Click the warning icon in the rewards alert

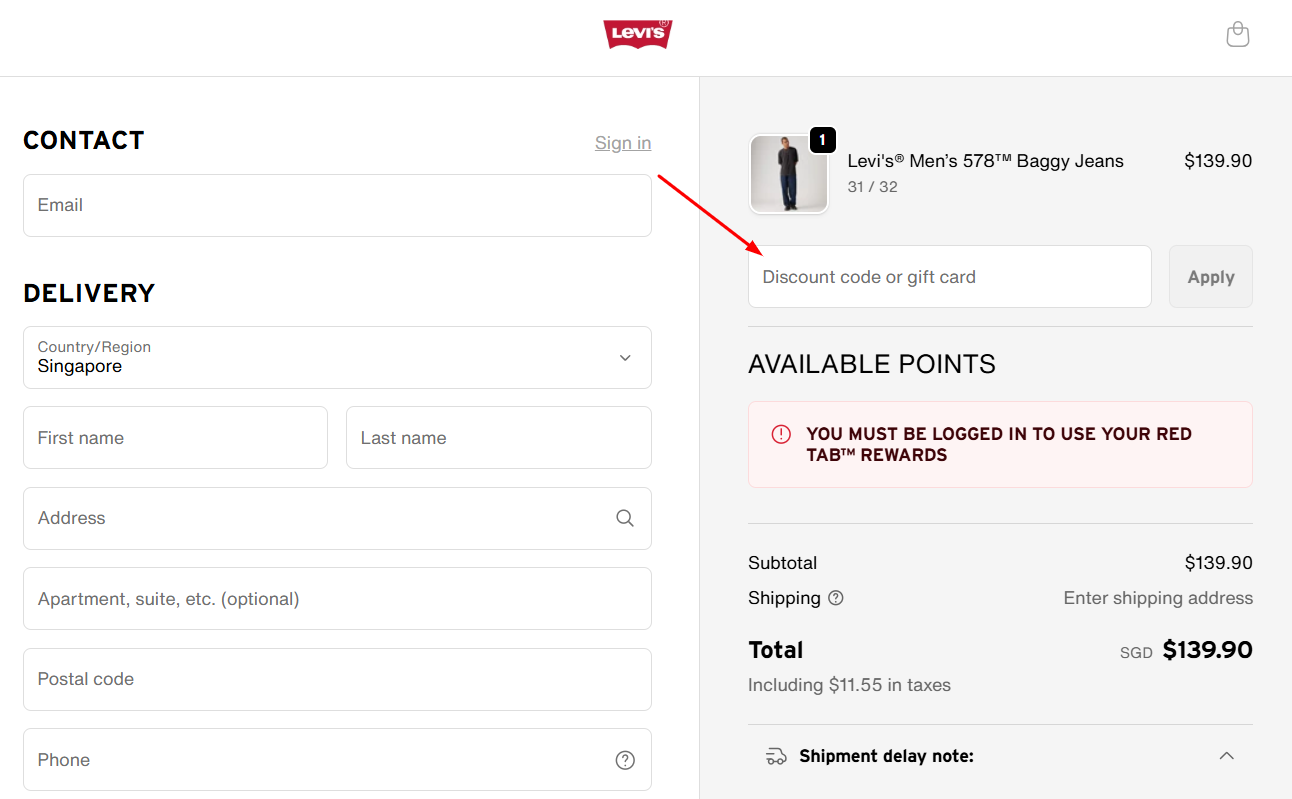(x=781, y=434)
